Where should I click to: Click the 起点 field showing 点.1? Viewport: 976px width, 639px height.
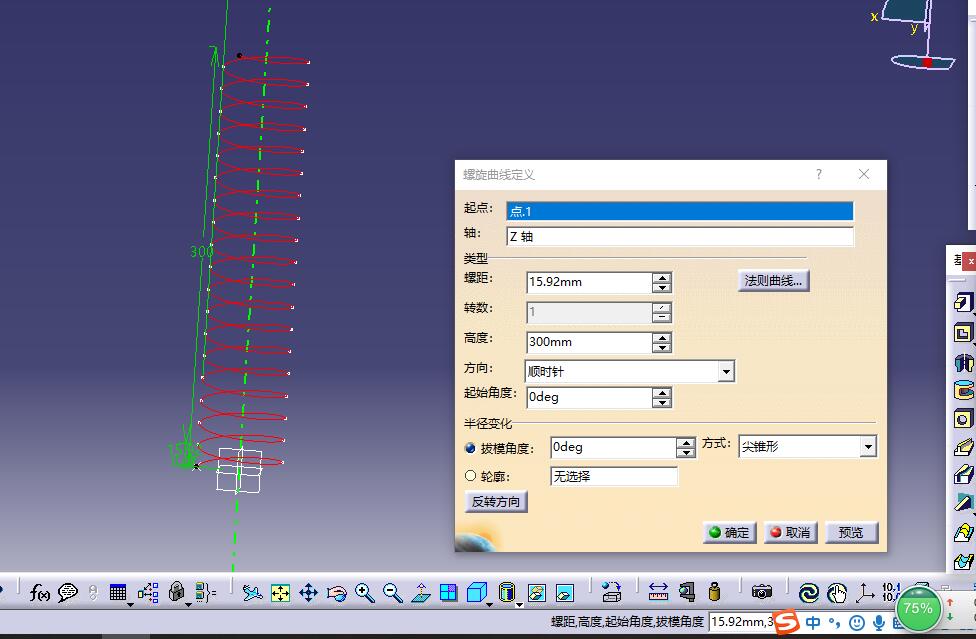click(x=680, y=211)
